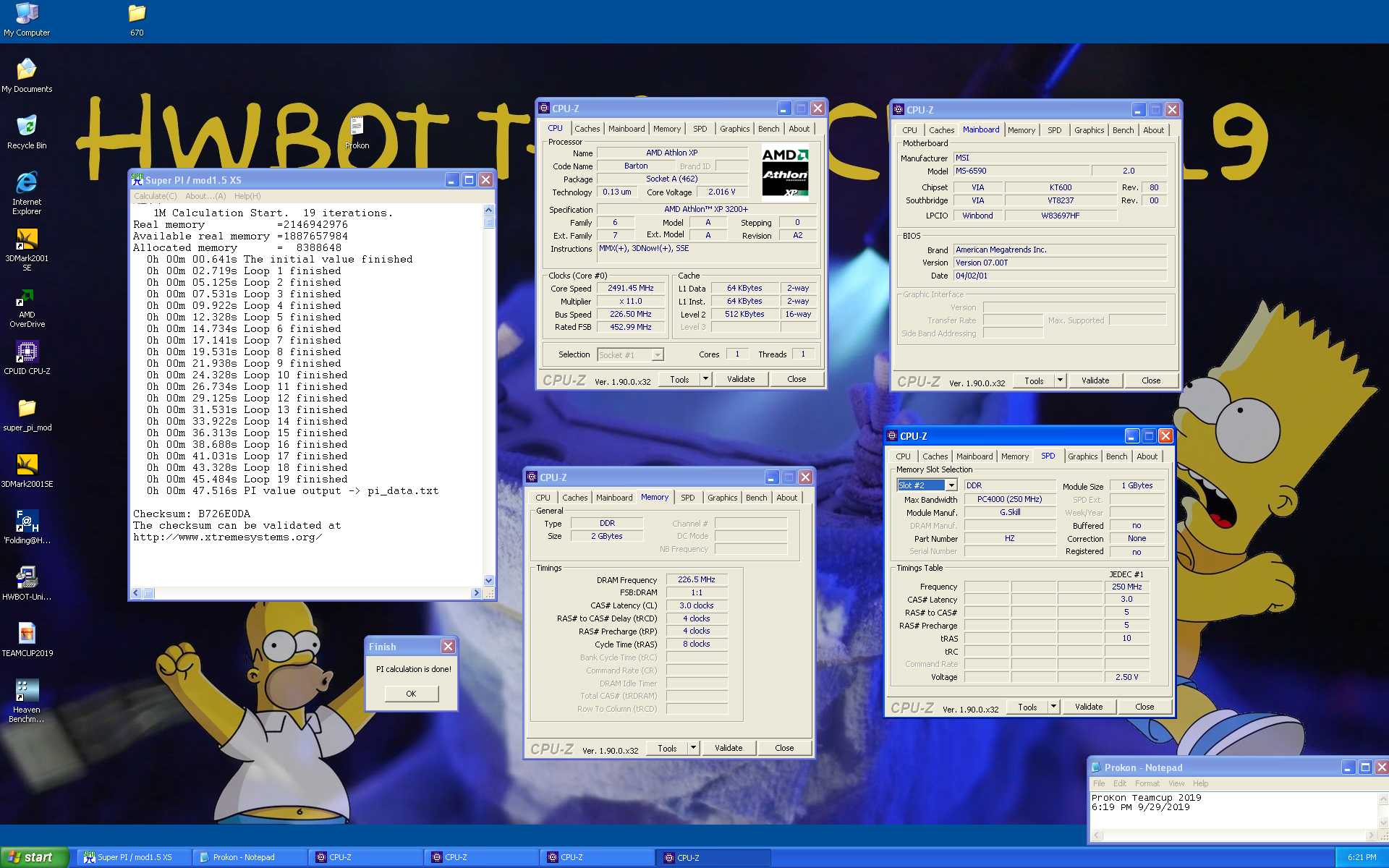Click OK in the Finish dialog
The width and height of the screenshot is (1389, 868).
[x=411, y=694]
